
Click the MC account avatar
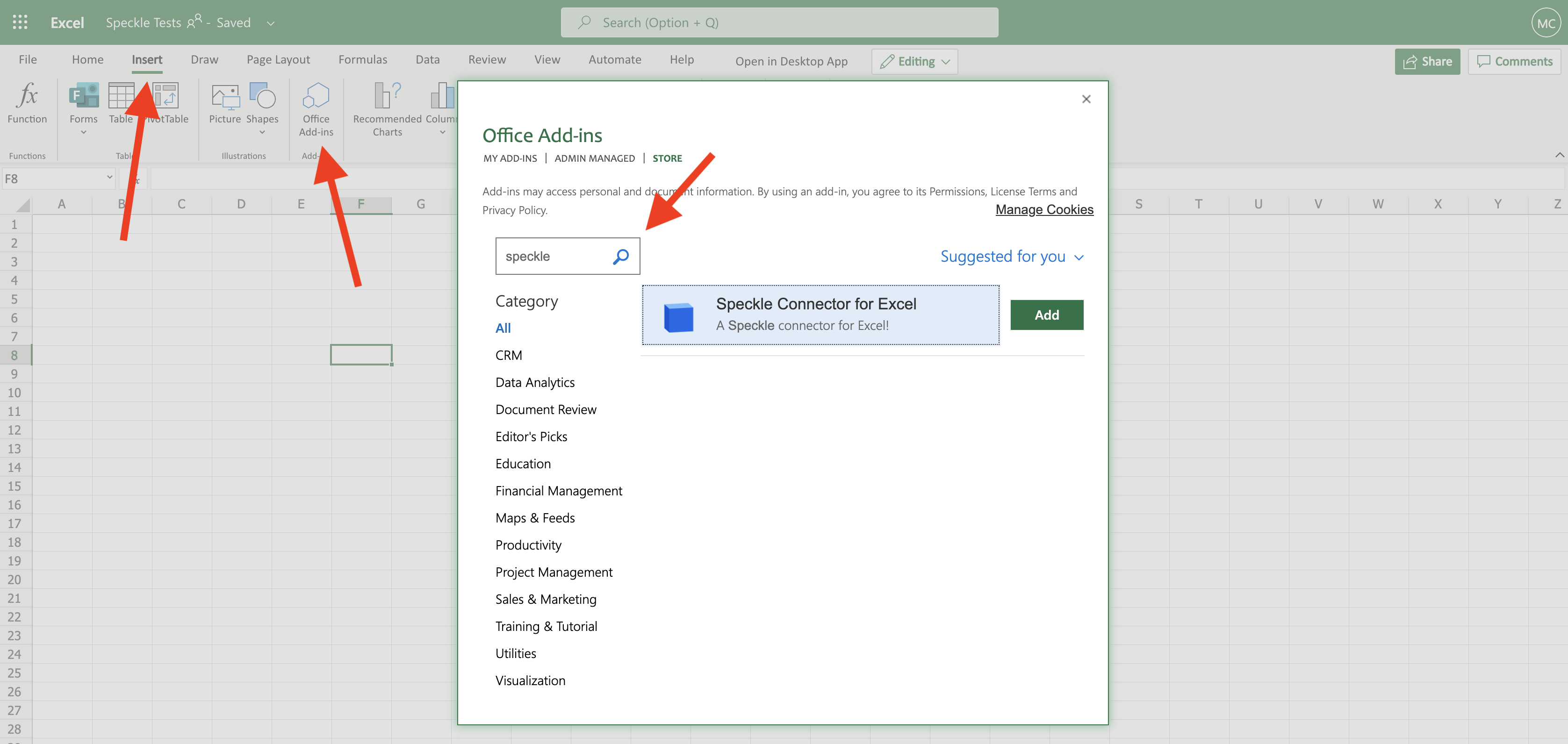[x=1546, y=23]
